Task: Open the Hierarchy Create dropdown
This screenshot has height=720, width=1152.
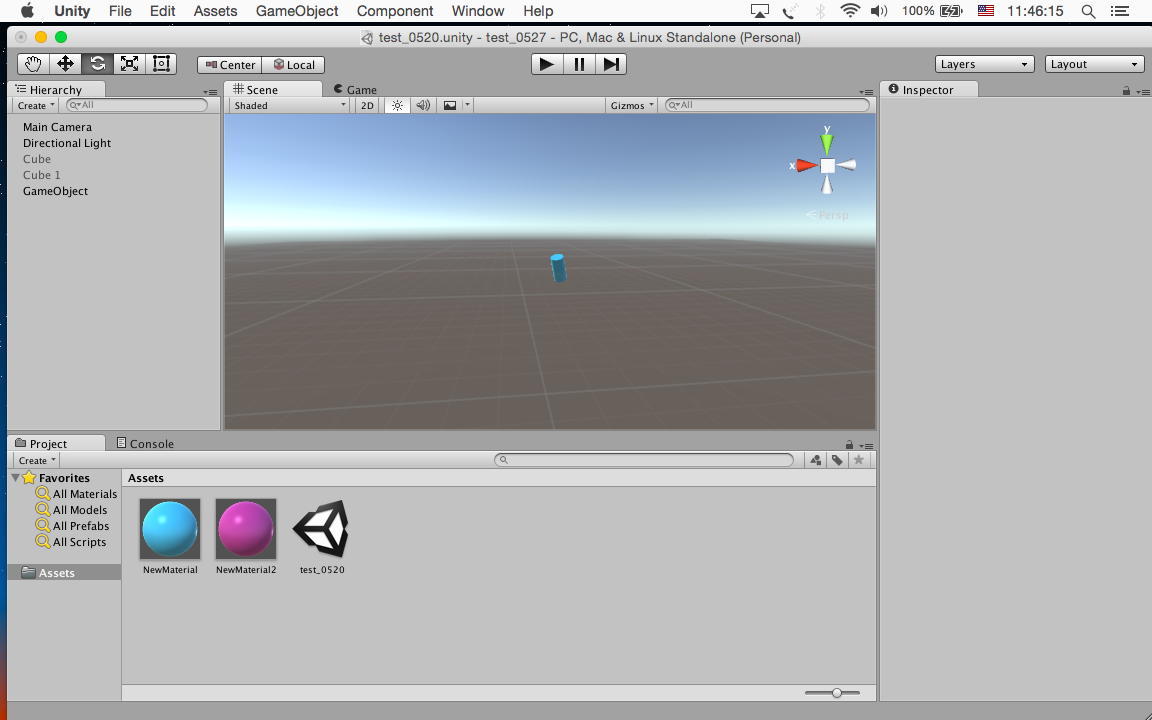Action: point(36,105)
